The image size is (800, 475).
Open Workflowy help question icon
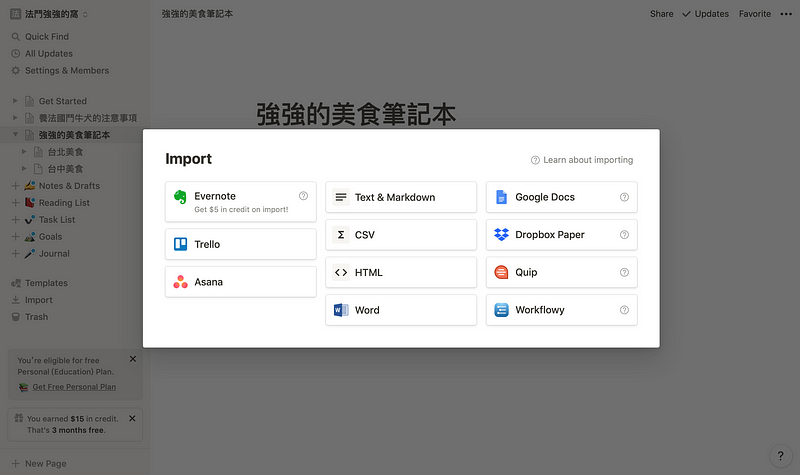pos(624,310)
